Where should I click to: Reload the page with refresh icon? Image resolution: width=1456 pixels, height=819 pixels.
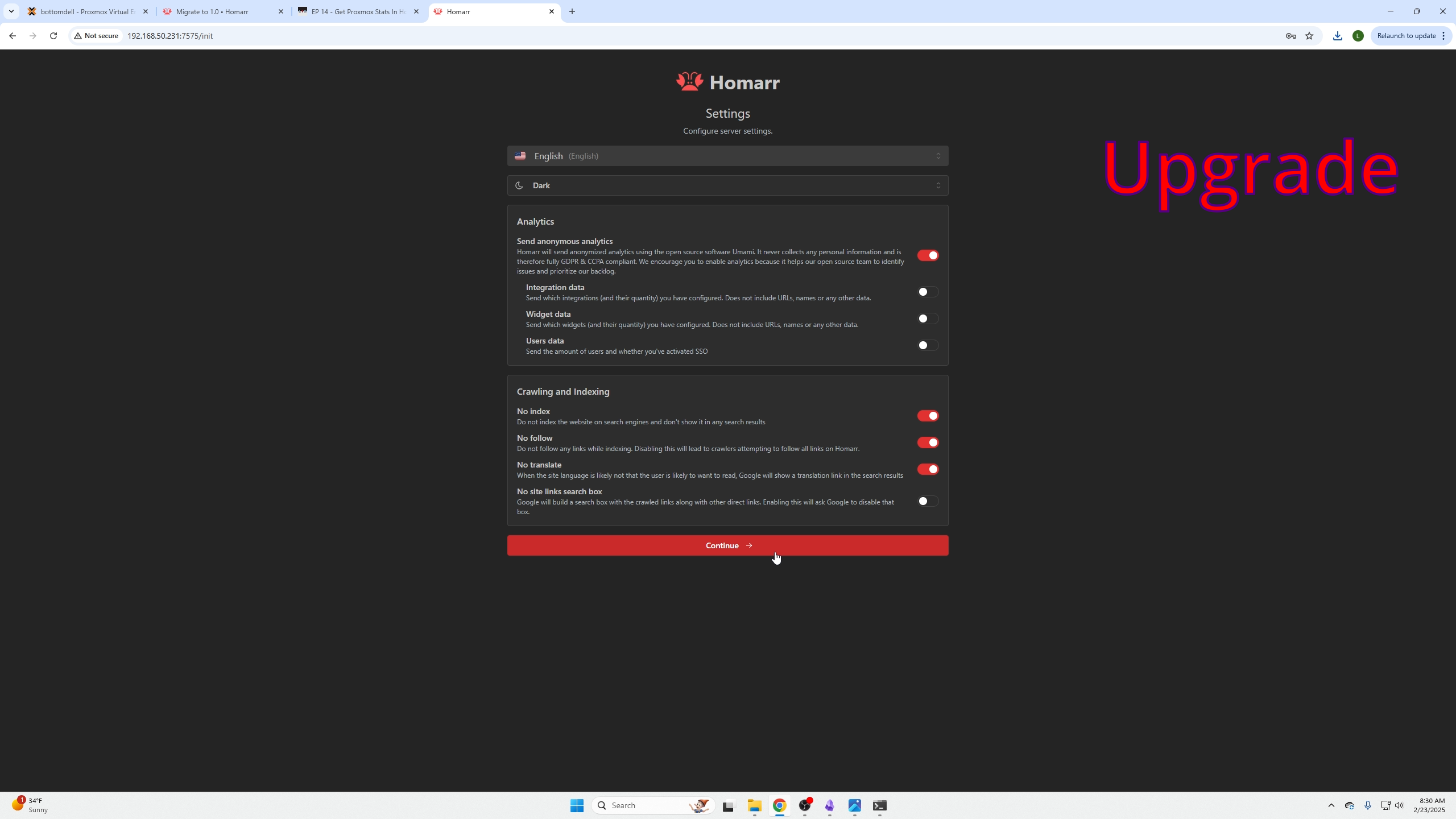(53, 36)
